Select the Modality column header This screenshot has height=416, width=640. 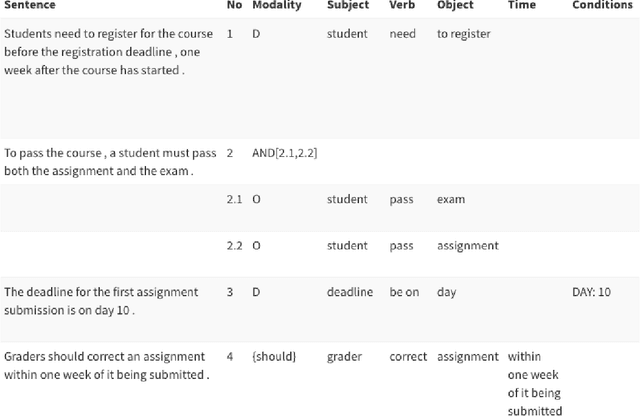274,6
